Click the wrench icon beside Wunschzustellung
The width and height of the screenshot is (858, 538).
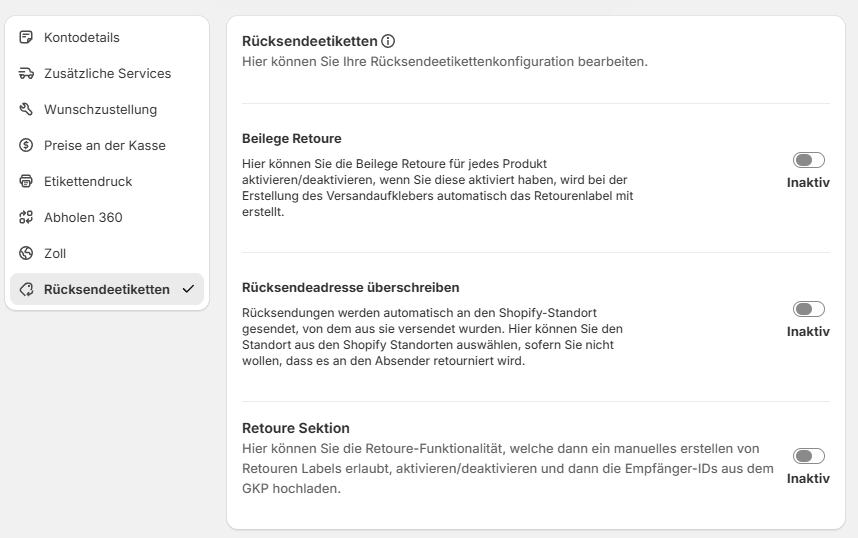(x=26, y=109)
